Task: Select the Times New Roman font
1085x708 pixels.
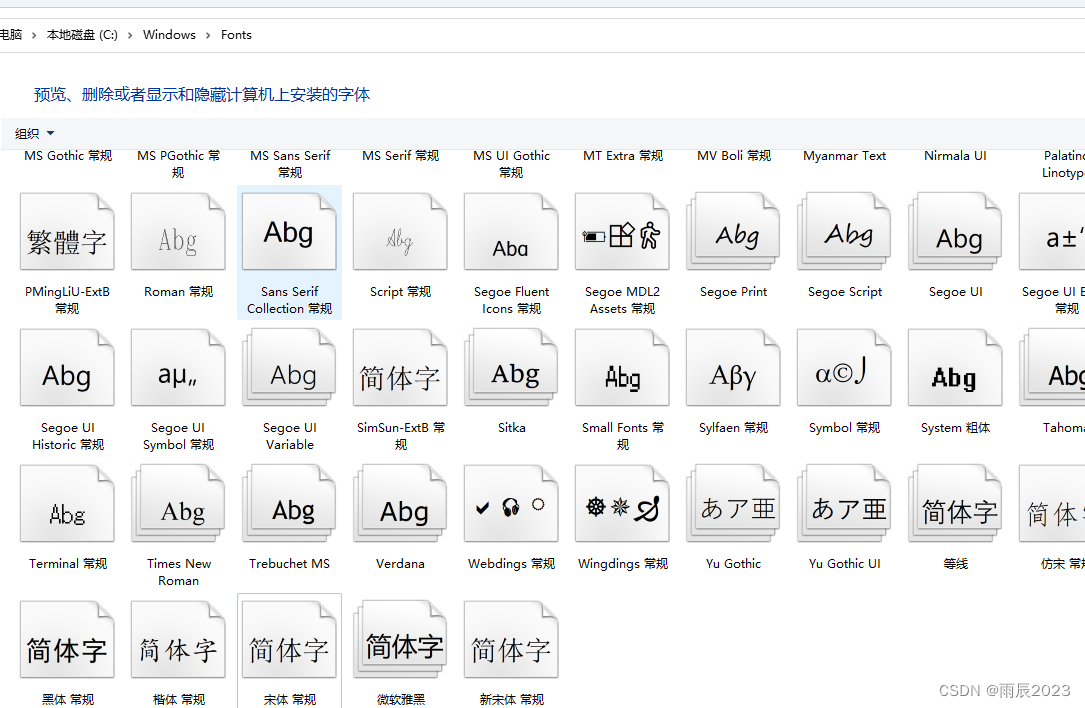Action: click(x=178, y=503)
